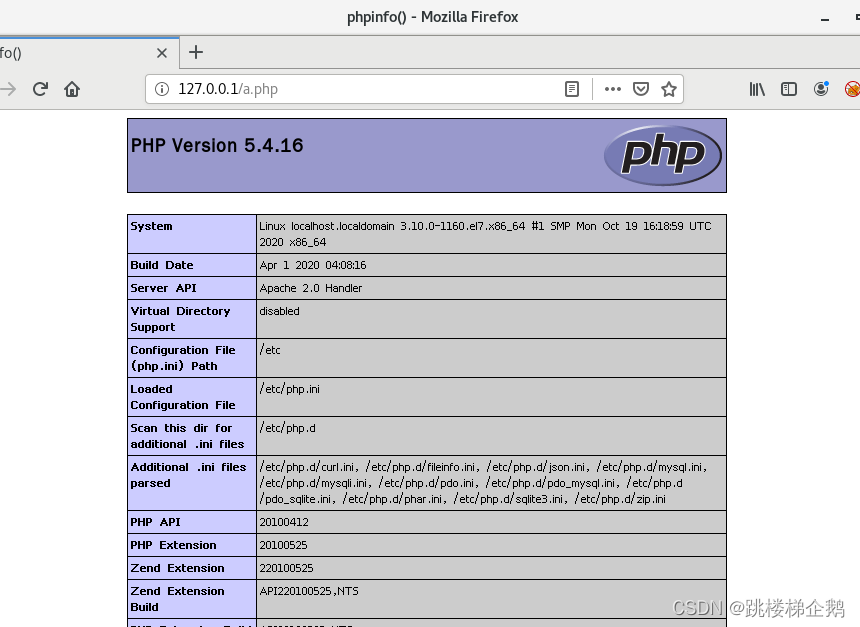Click the 20100525 value
The width and height of the screenshot is (860, 627).
pos(283,545)
